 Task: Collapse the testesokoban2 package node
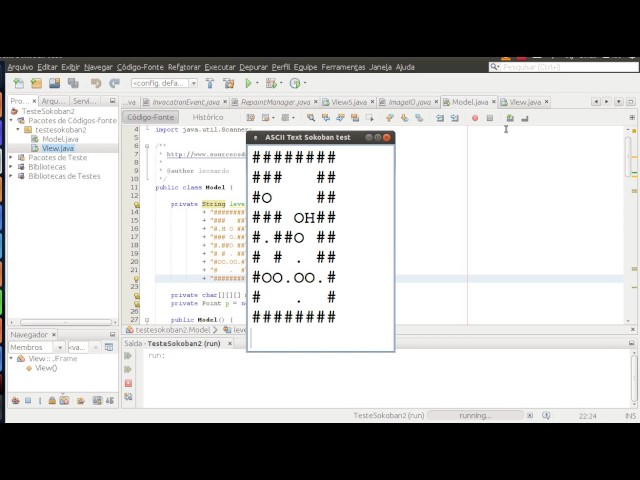pyautogui.click(x=18, y=129)
